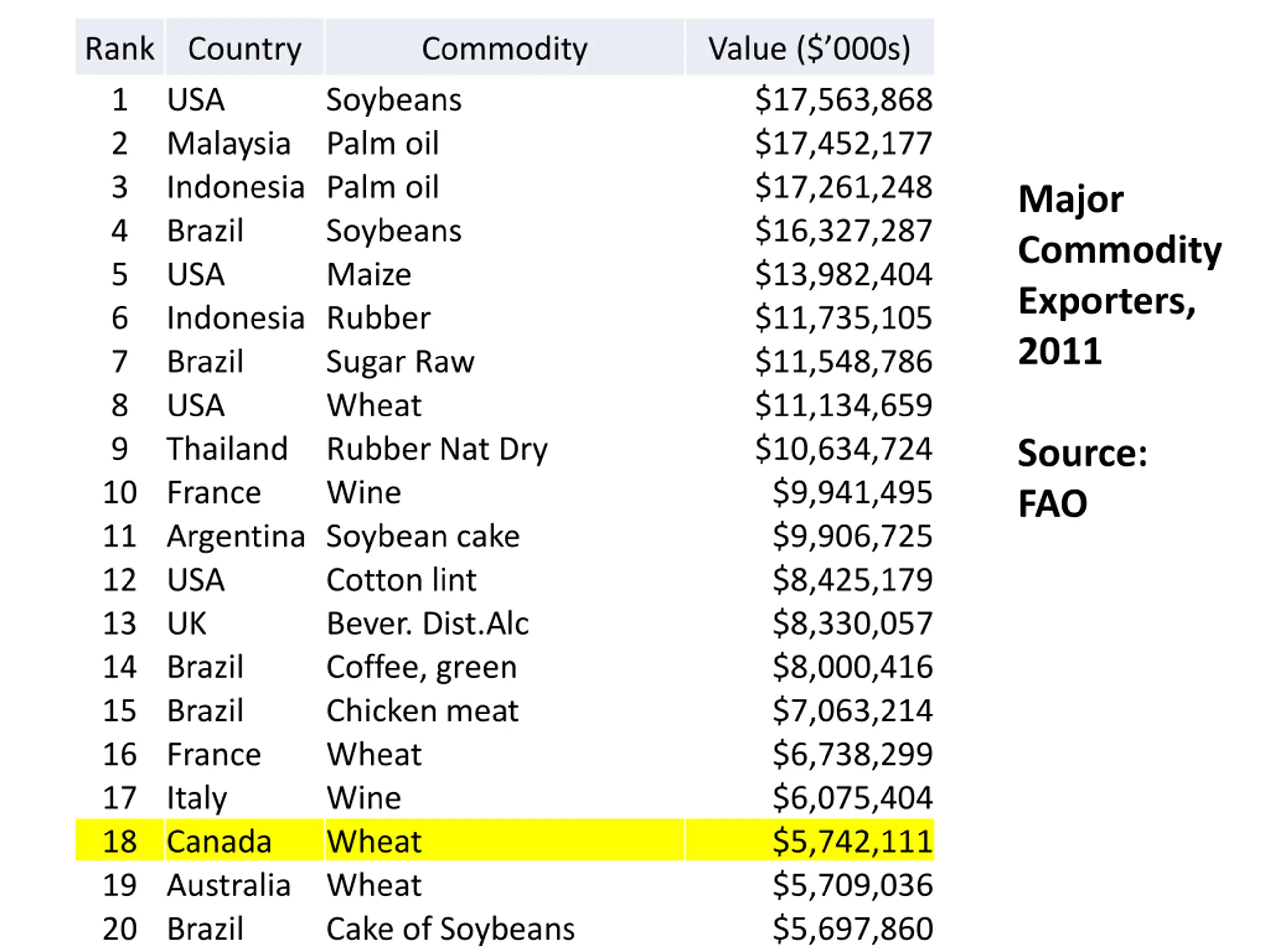Click the Coffee, green commodity cell

pos(422,668)
